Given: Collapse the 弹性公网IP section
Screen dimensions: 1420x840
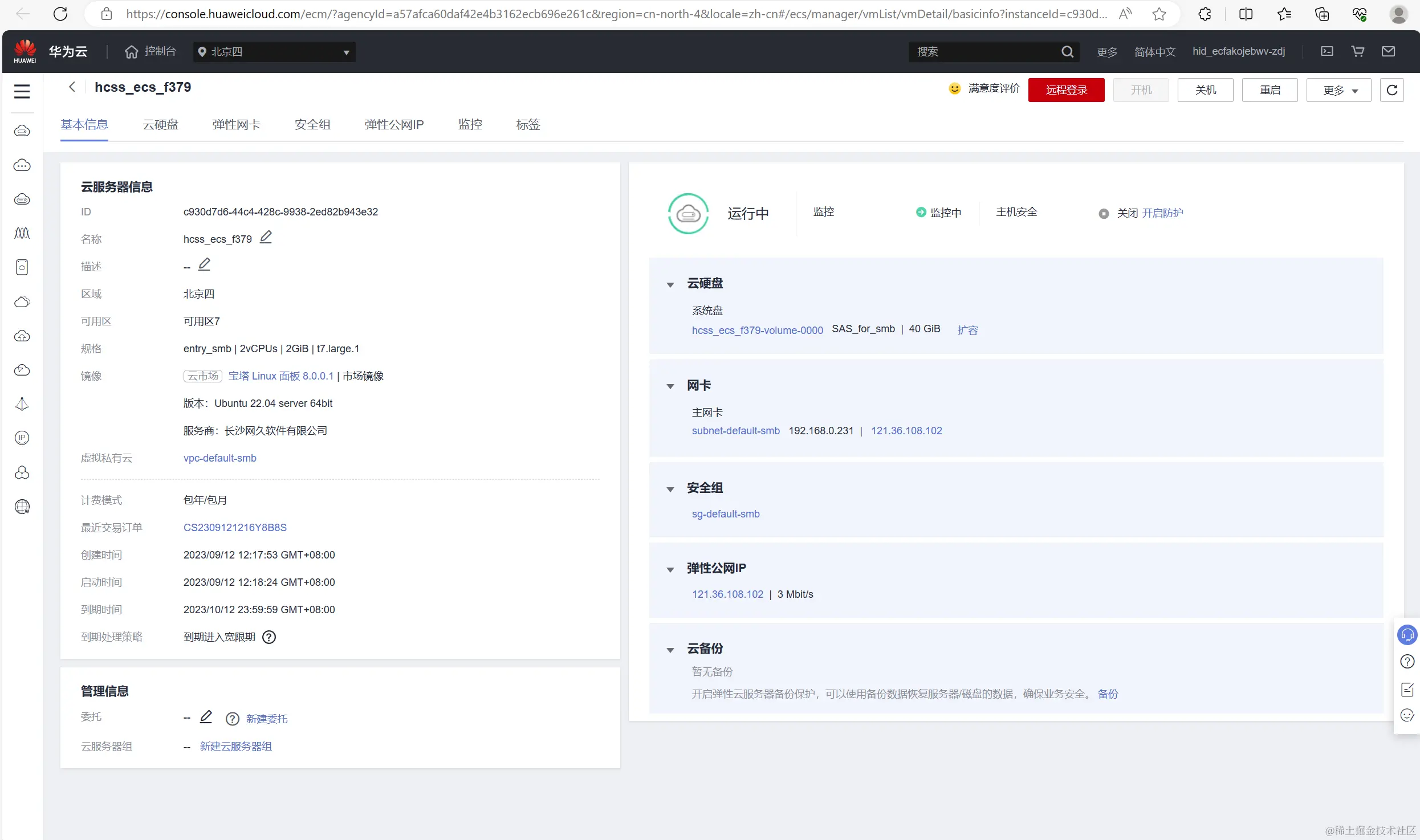Looking at the screenshot, I should (x=670, y=569).
